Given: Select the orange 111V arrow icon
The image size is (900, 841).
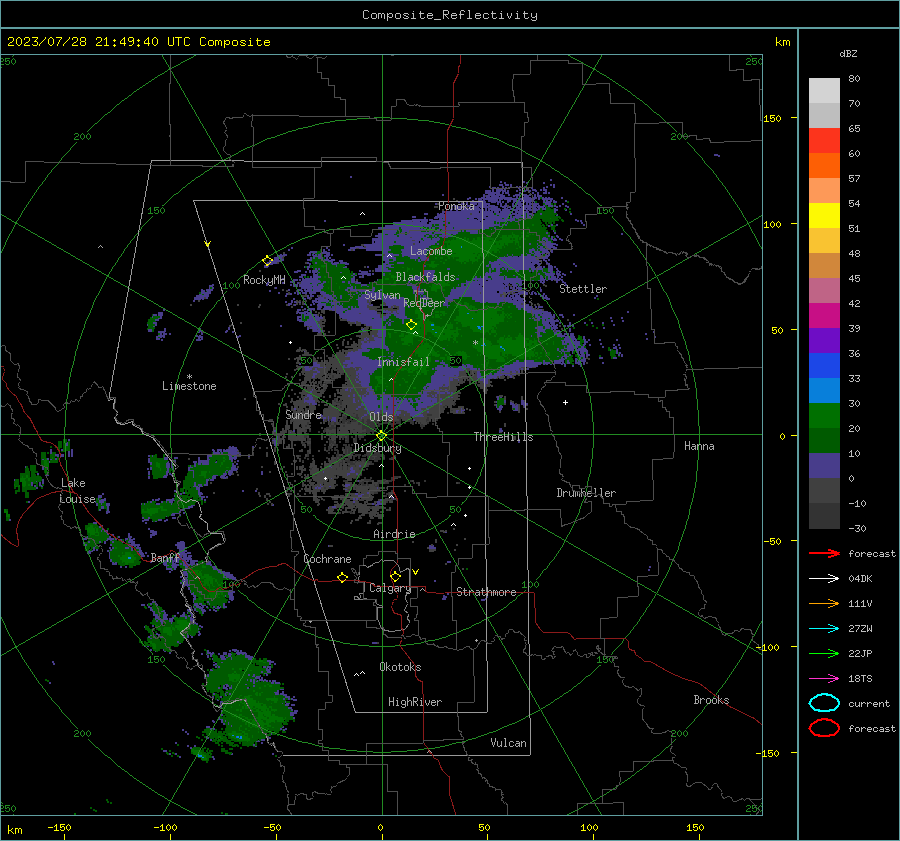Looking at the screenshot, I should (x=824, y=603).
